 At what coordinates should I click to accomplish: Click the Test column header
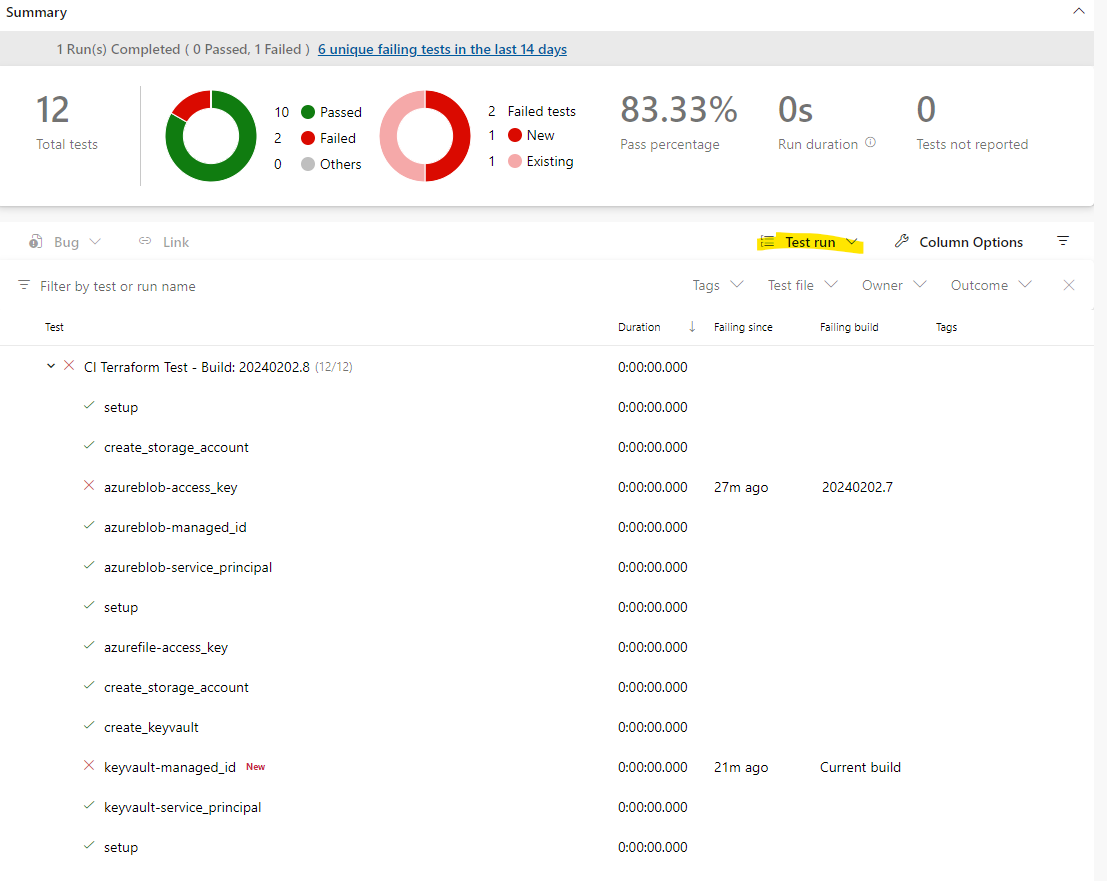tap(54, 327)
